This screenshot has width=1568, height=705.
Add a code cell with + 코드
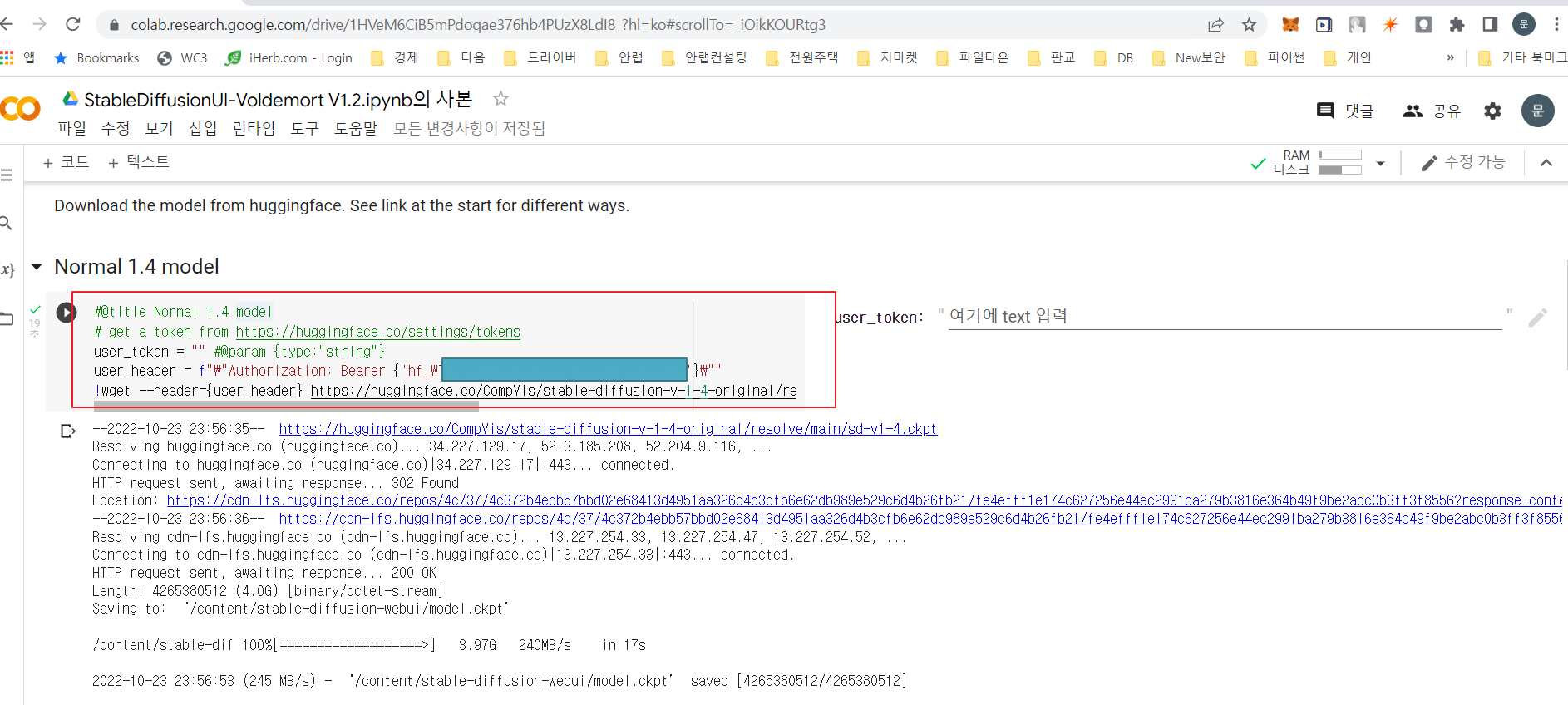(x=66, y=162)
